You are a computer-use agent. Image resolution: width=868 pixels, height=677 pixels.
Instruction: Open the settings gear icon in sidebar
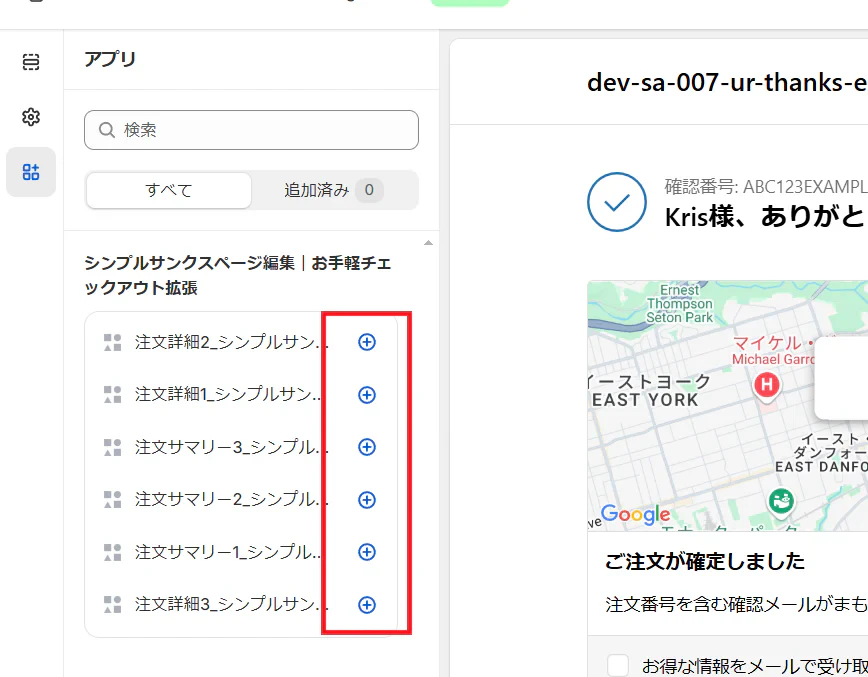point(31,117)
